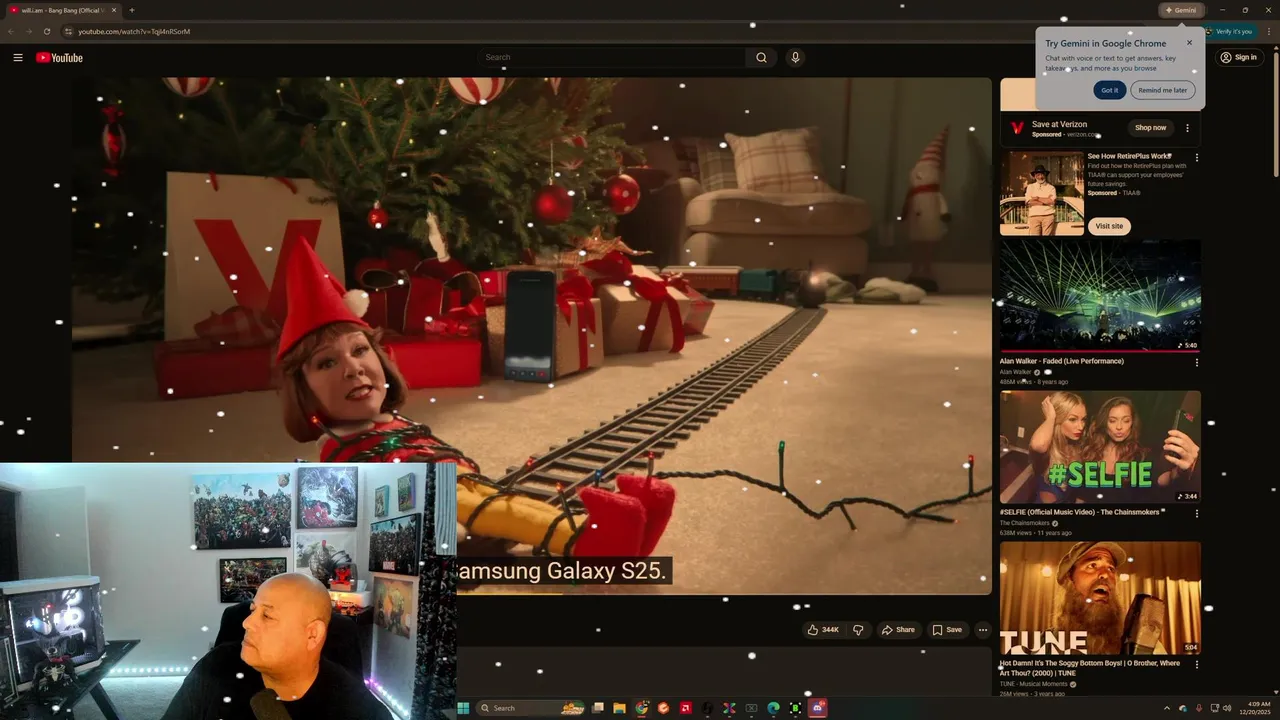Open Task View on the taskbar

(598, 708)
